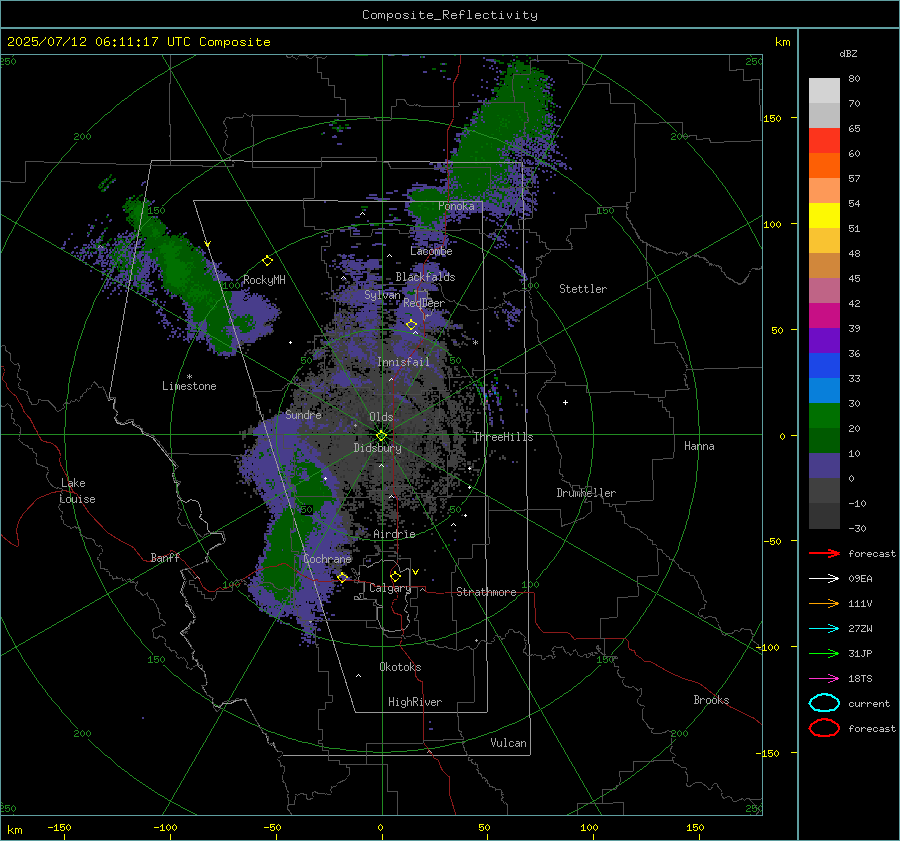Select the 39 dBZ magenta color swatch
This screenshot has width=900, height=841.
tap(824, 316)
